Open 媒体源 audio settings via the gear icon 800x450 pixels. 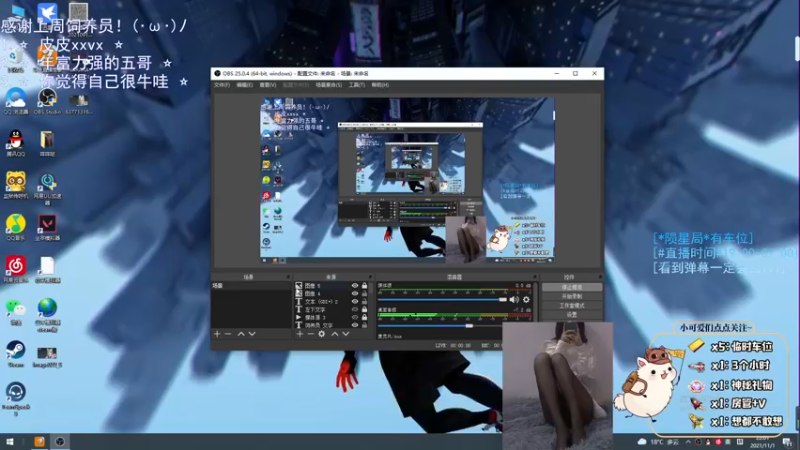pyautogui.click(x=526, y=299)
